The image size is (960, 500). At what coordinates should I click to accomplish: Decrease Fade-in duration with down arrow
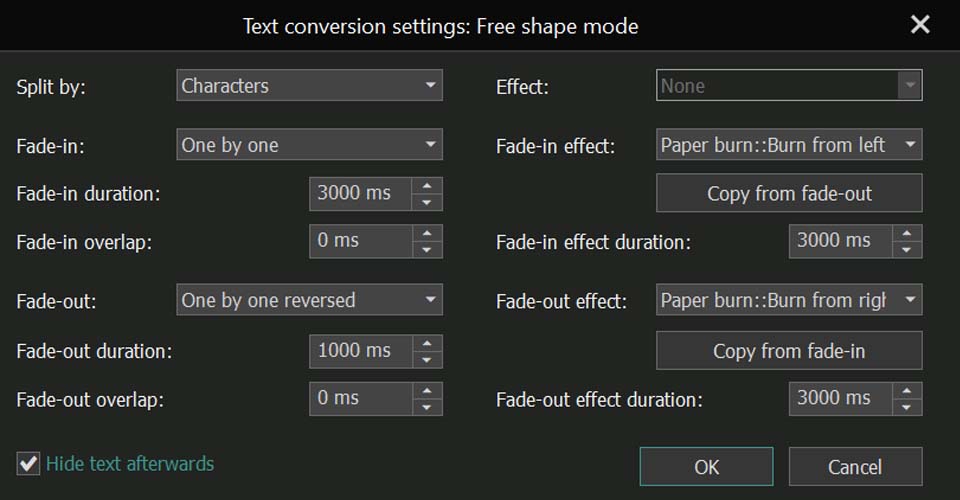tap(427, 202)
